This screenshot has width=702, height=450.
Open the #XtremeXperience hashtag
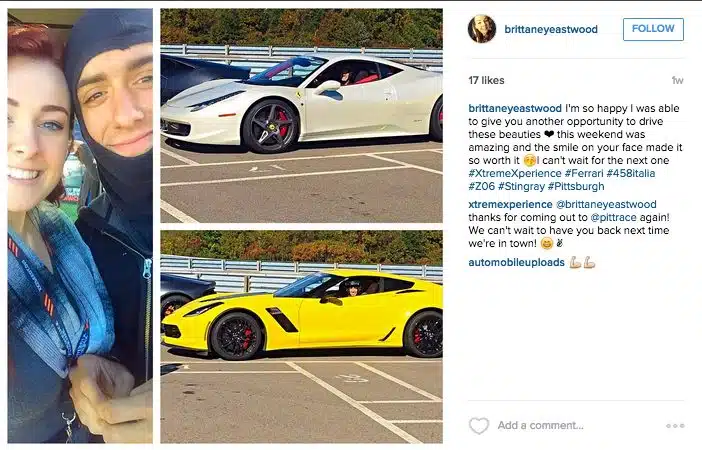(x=515, y=173)
